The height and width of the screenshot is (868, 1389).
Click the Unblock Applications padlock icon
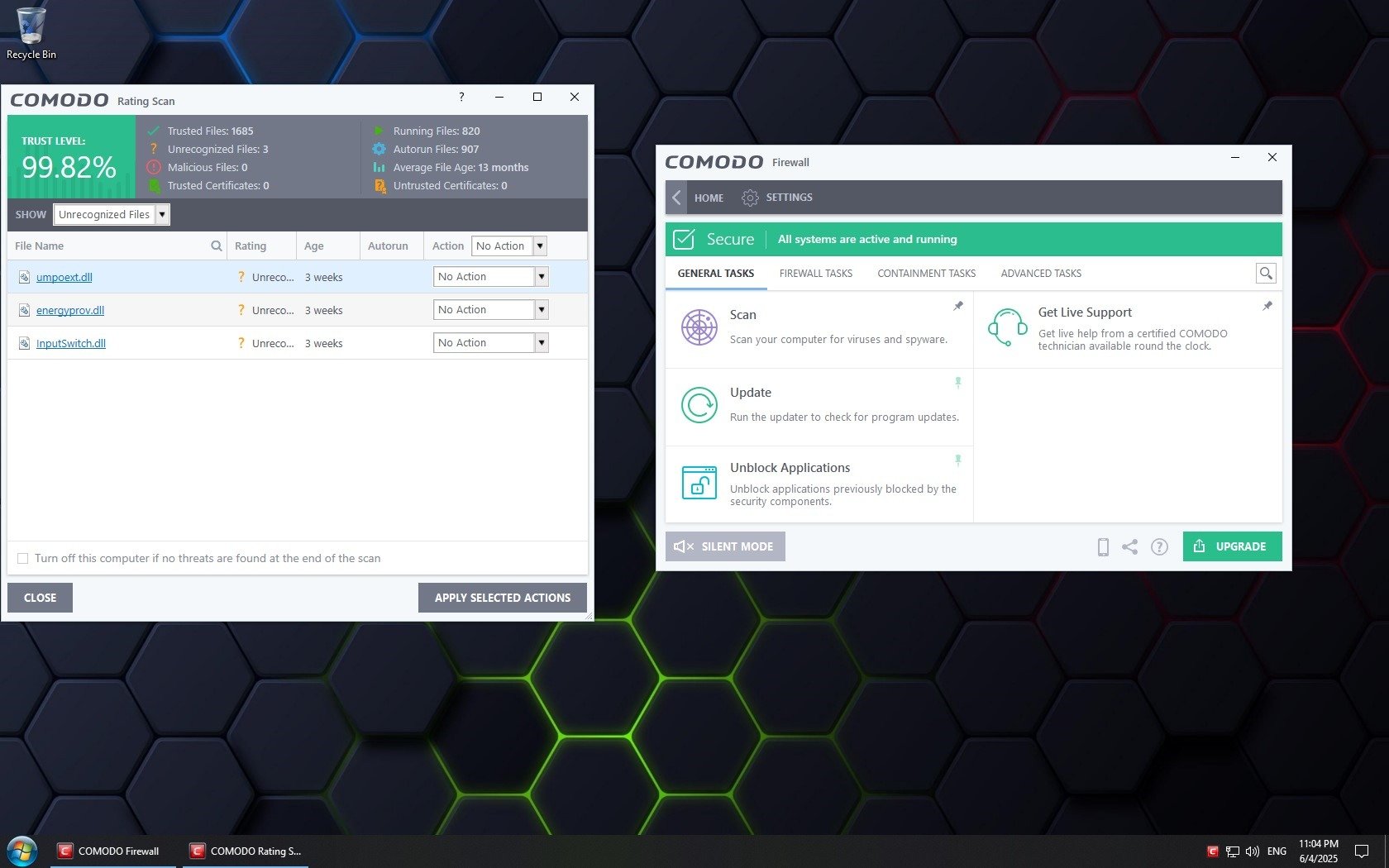click(x=699, y=483)
